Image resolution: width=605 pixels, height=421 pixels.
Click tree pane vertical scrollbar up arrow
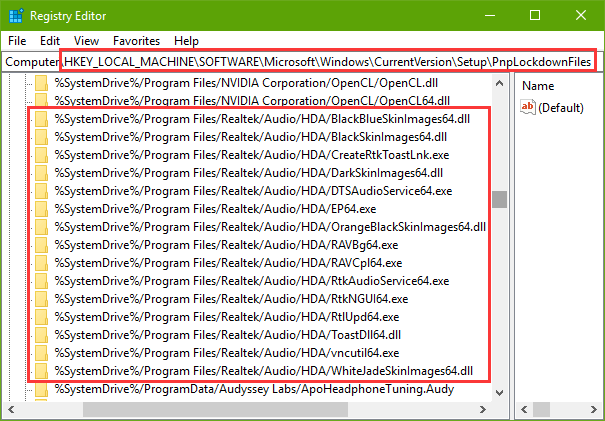click(499, 83)
